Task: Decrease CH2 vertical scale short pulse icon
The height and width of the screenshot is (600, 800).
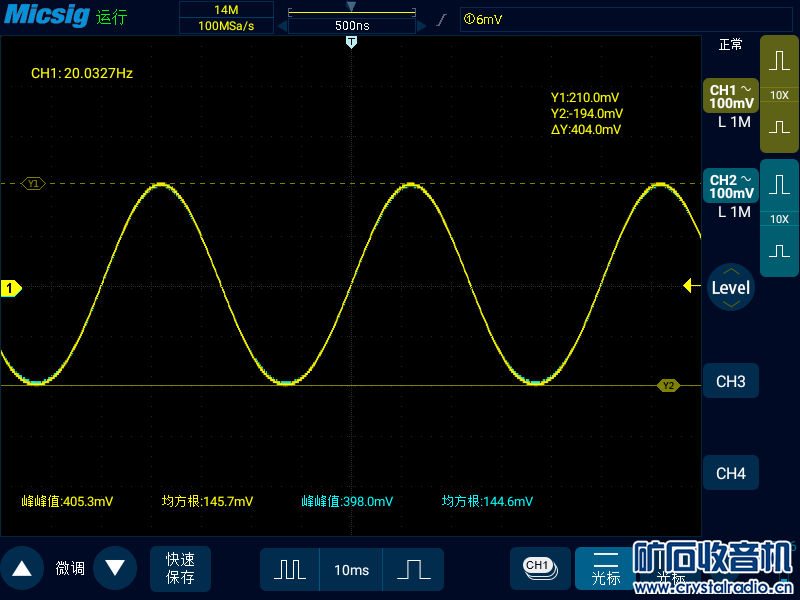Action: coord(779,251)
